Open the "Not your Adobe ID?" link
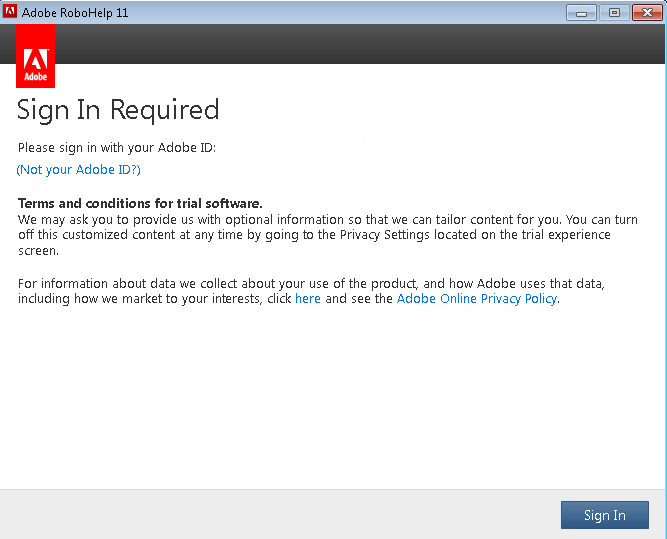This screenshot has height=539, width=667. (78, 170)
